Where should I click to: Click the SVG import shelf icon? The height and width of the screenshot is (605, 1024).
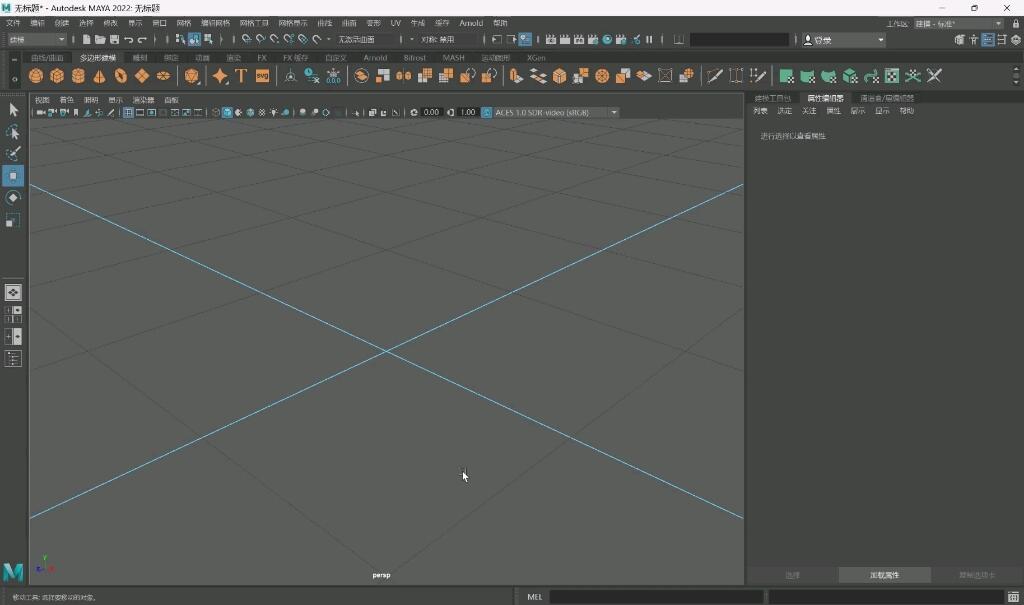point(263,76)
